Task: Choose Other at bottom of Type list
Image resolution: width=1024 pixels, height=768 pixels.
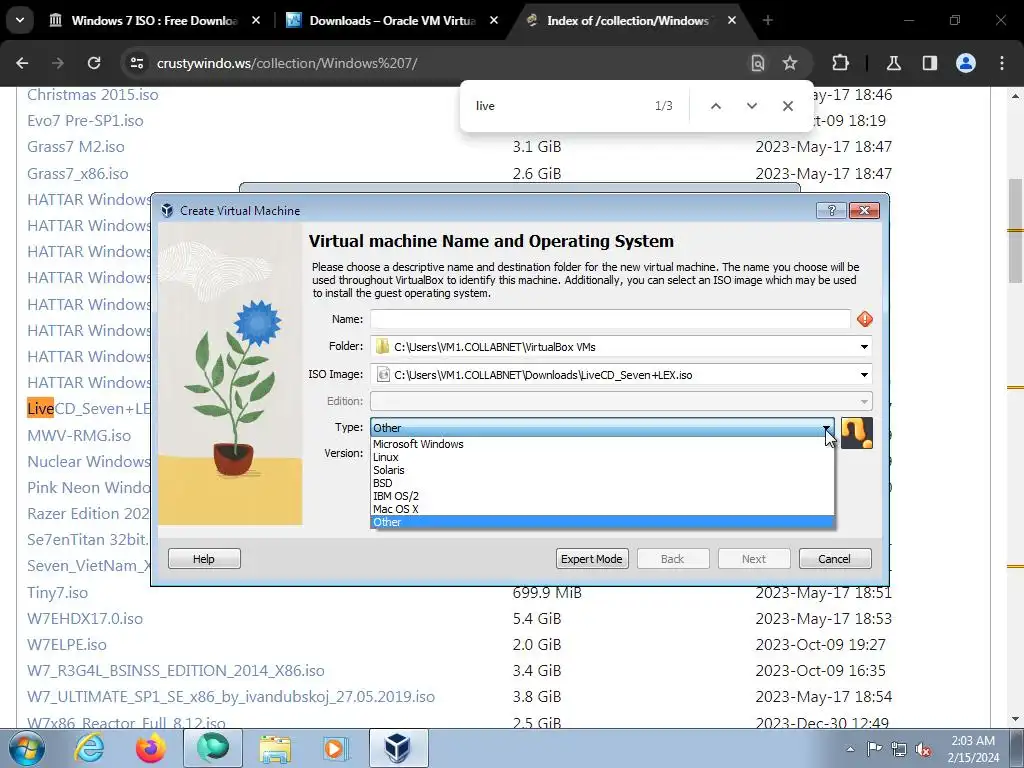Action: 602,522
